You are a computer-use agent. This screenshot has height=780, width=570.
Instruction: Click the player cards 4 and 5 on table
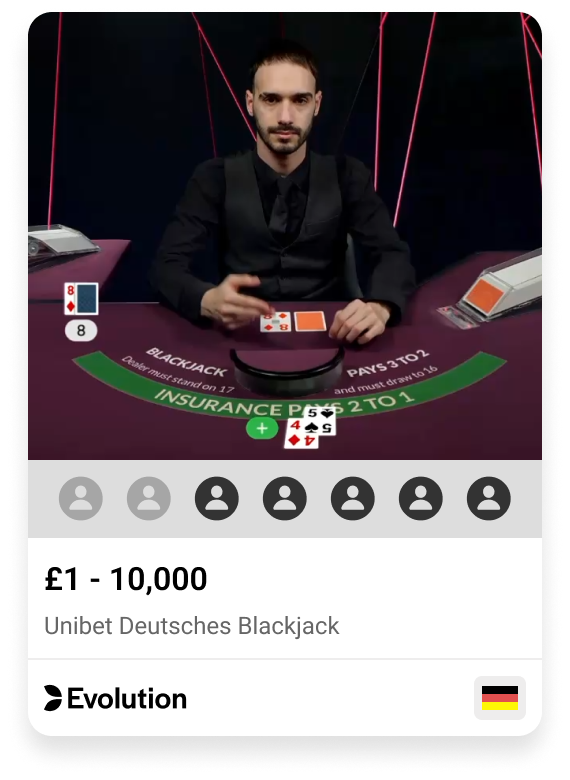[310, 427]
